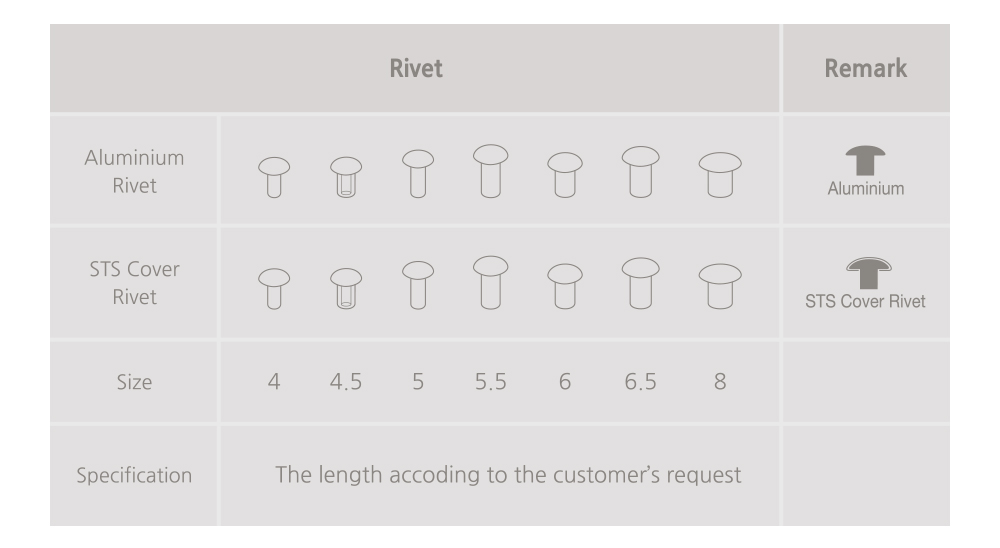The width and height of the screenshot is (1000, 548).
Task: Select the Aluminium Rivet row label
Action: pyautogui.click(x=134, y=171)
